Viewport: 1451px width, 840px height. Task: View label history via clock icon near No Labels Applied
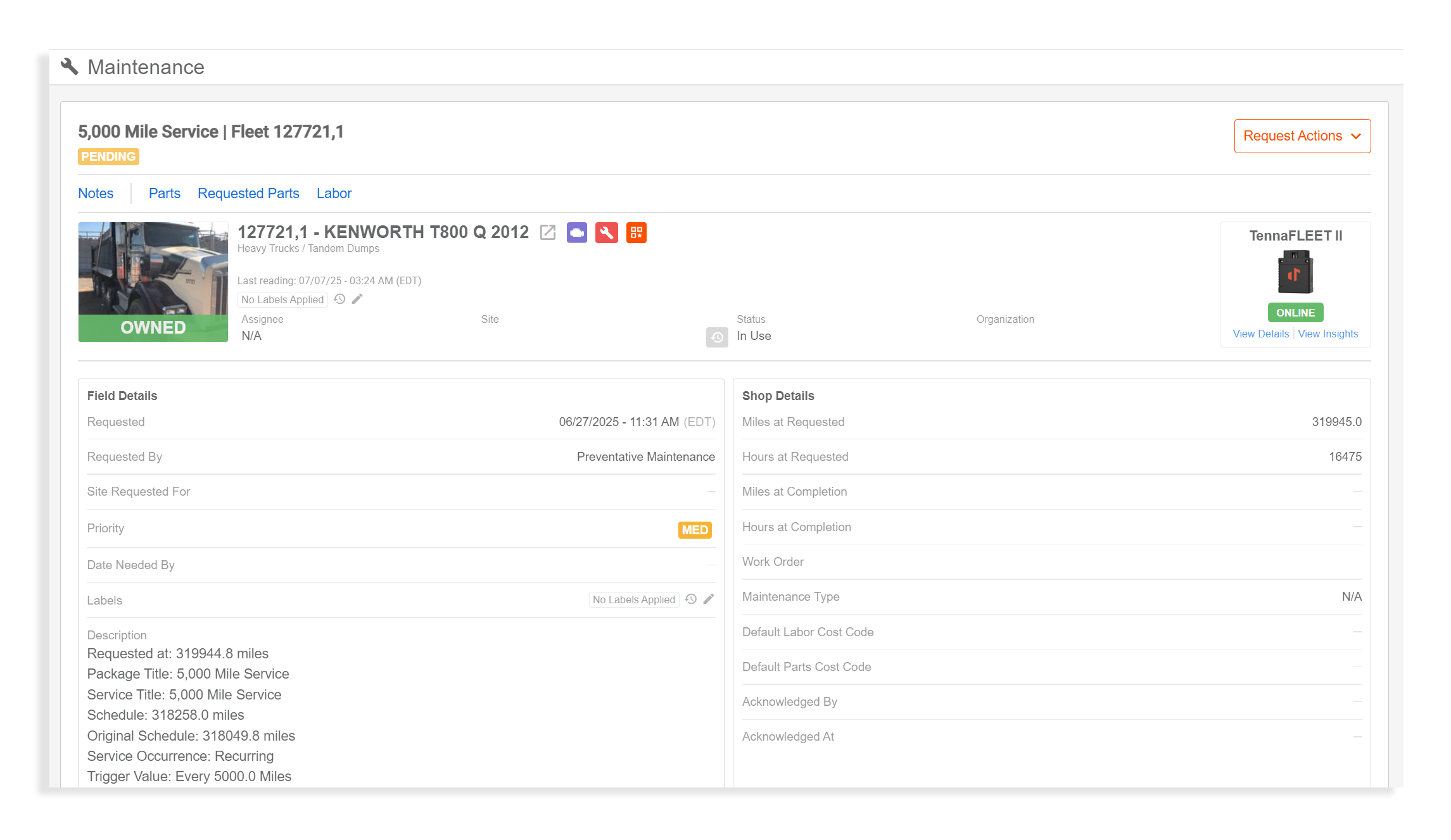339,299
